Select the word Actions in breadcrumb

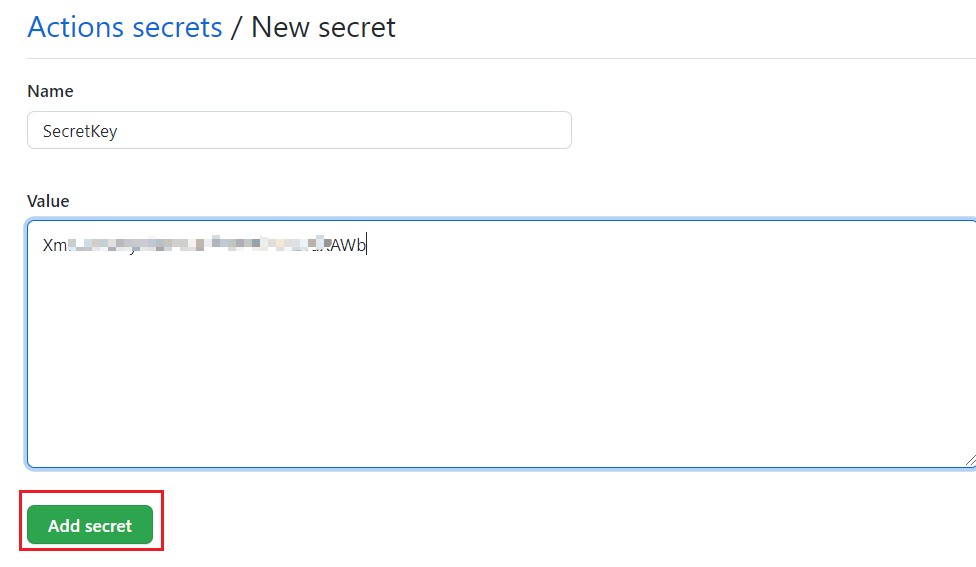[x=76, y=27]
